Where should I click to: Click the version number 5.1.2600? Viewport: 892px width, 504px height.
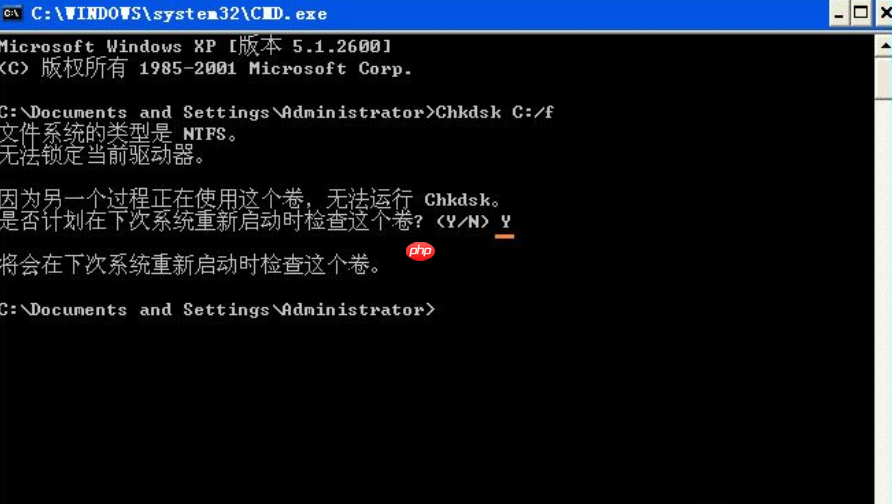coord(337,46)
